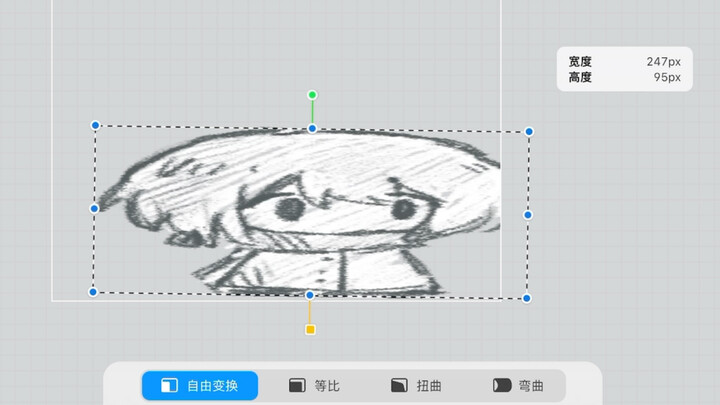This screenshot has width=720, height=405.
Task: Click the 宽度 label in info panel
Action: click(580, 62)
